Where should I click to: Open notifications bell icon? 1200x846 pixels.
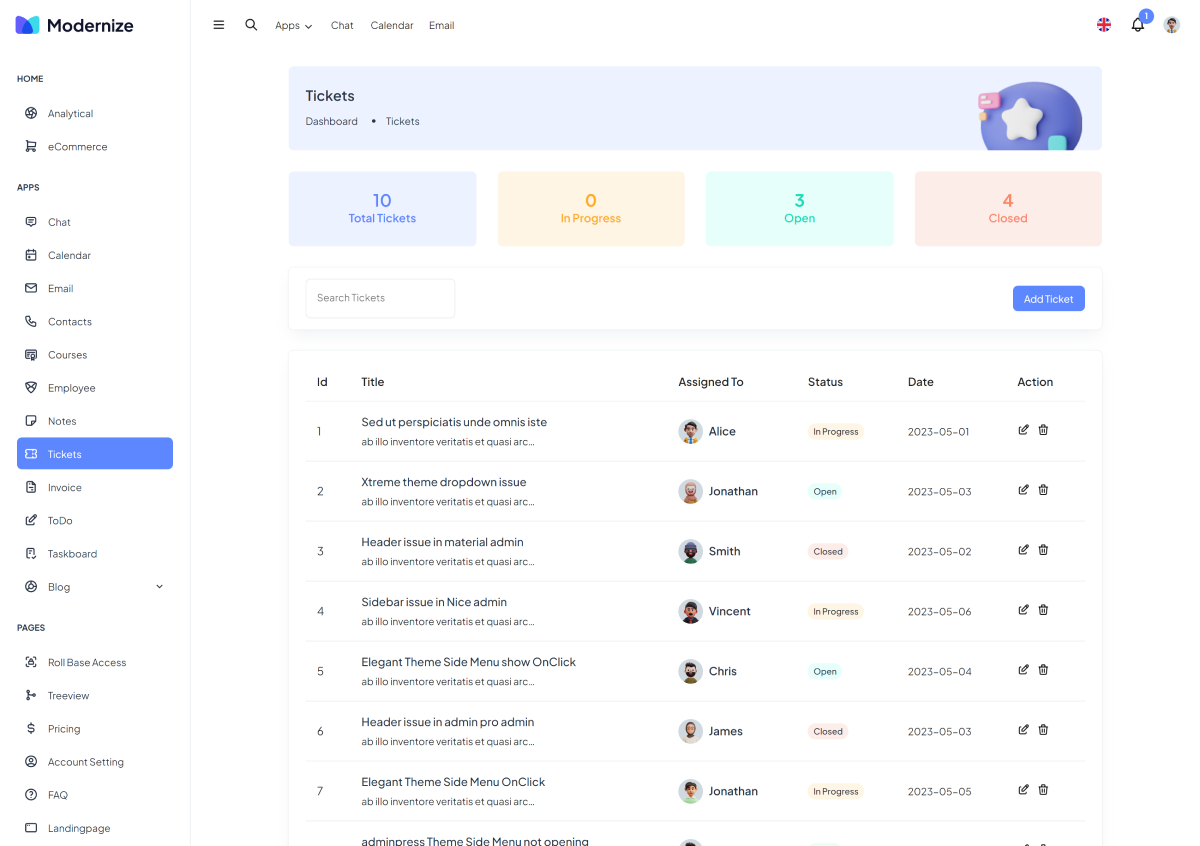pyautogui.click(x=1137, y=25)
